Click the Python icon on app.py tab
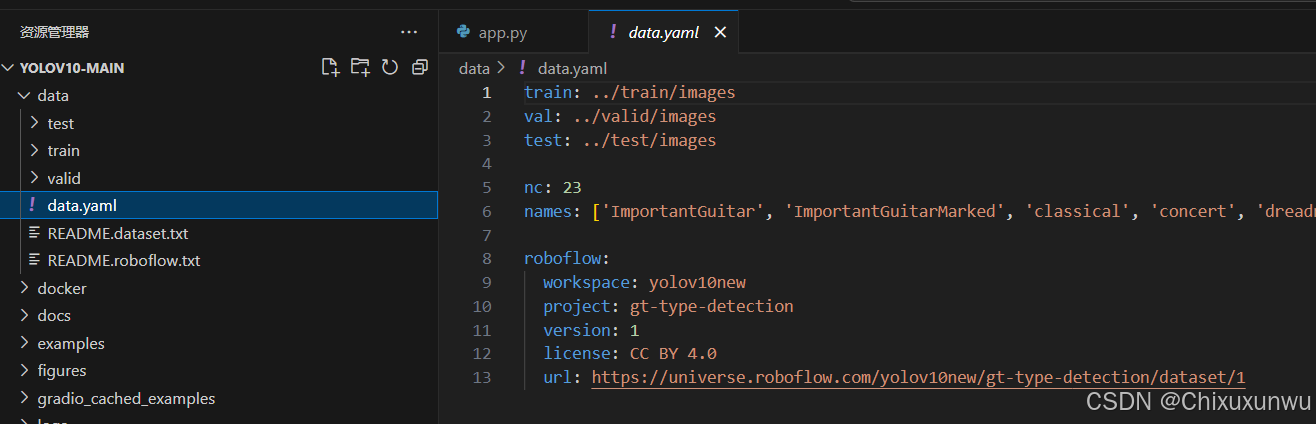The width and height of the screenshot is (1316, 424). coord(463,32)
